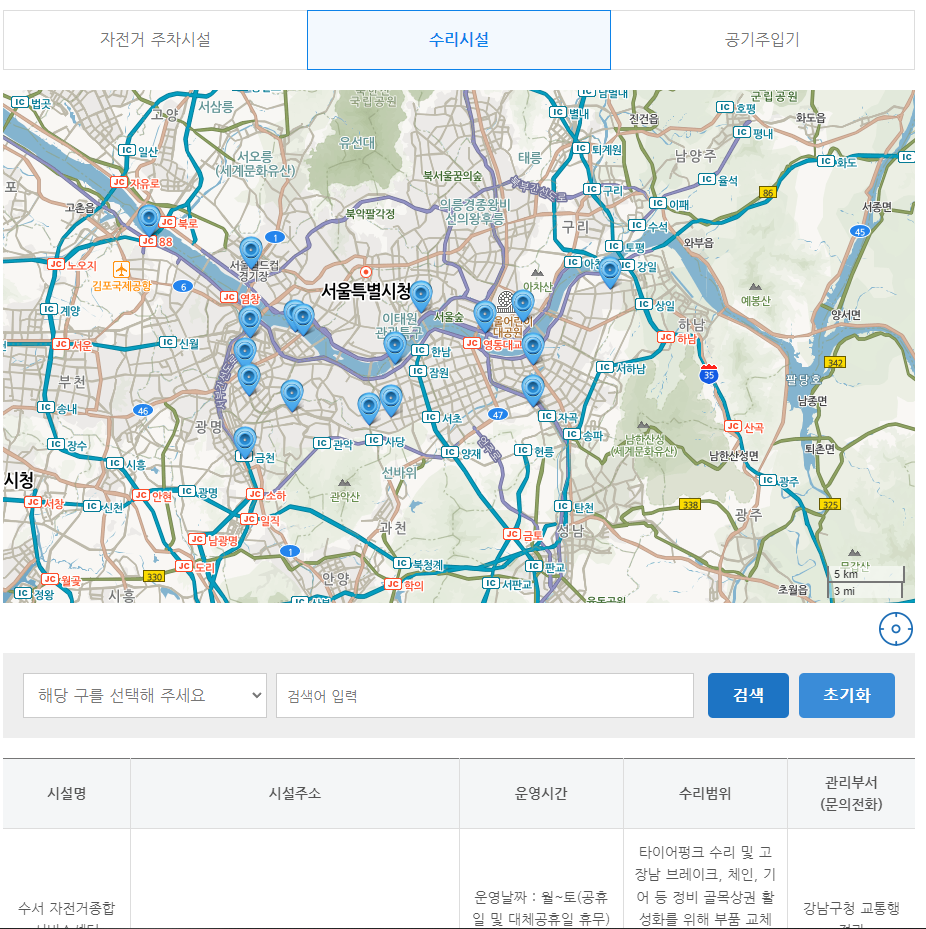Click the repair pin near 서울숲

485,314
